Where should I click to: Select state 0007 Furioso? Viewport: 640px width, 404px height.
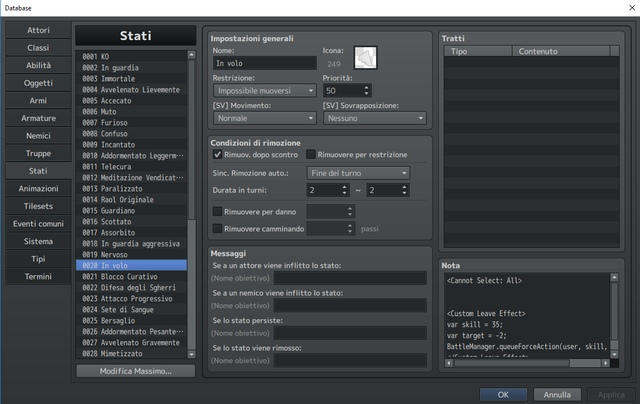click(x=131, y=122)
